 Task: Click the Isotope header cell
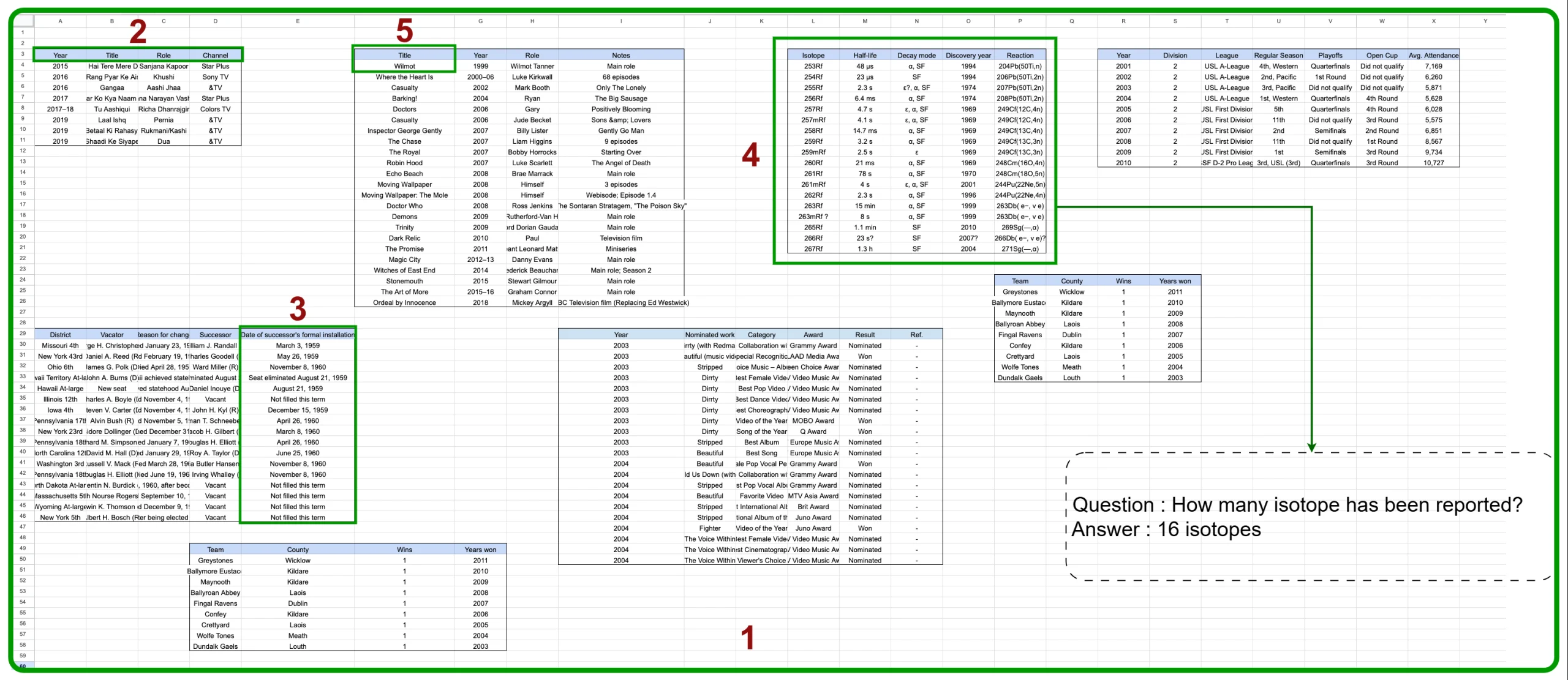pyautogui.click(x=813, y=55)
